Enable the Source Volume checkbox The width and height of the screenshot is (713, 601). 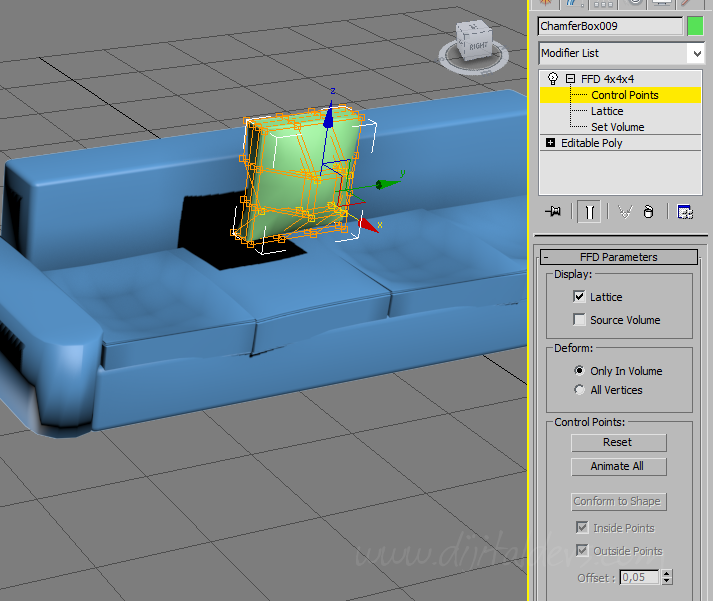tap(579, 320)
